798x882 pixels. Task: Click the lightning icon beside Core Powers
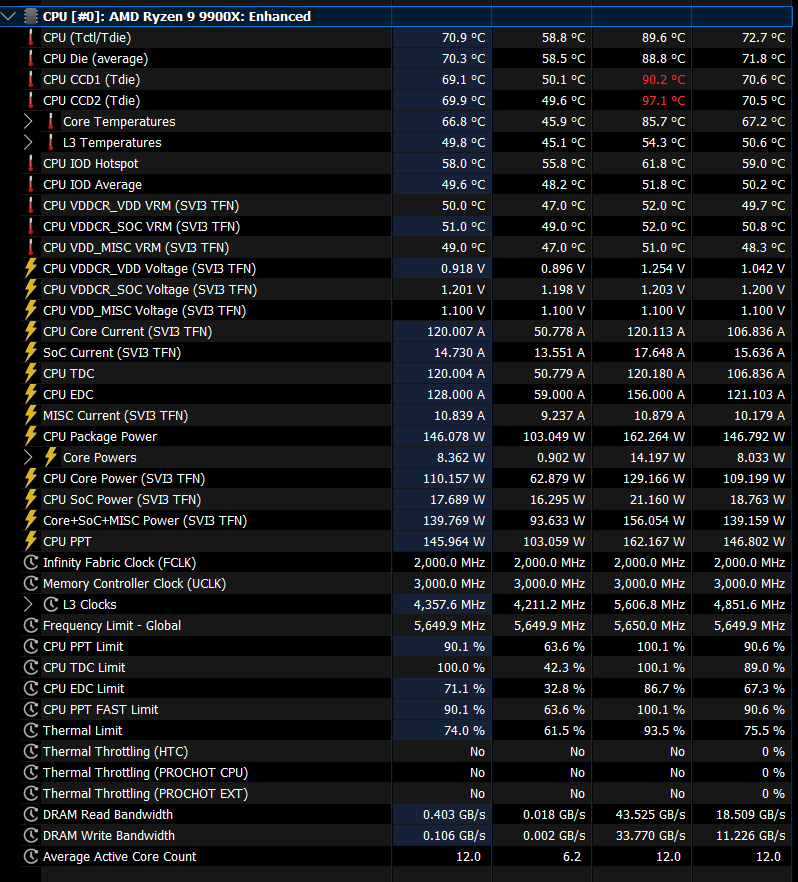pyautogui.click(x=51, y=457)
